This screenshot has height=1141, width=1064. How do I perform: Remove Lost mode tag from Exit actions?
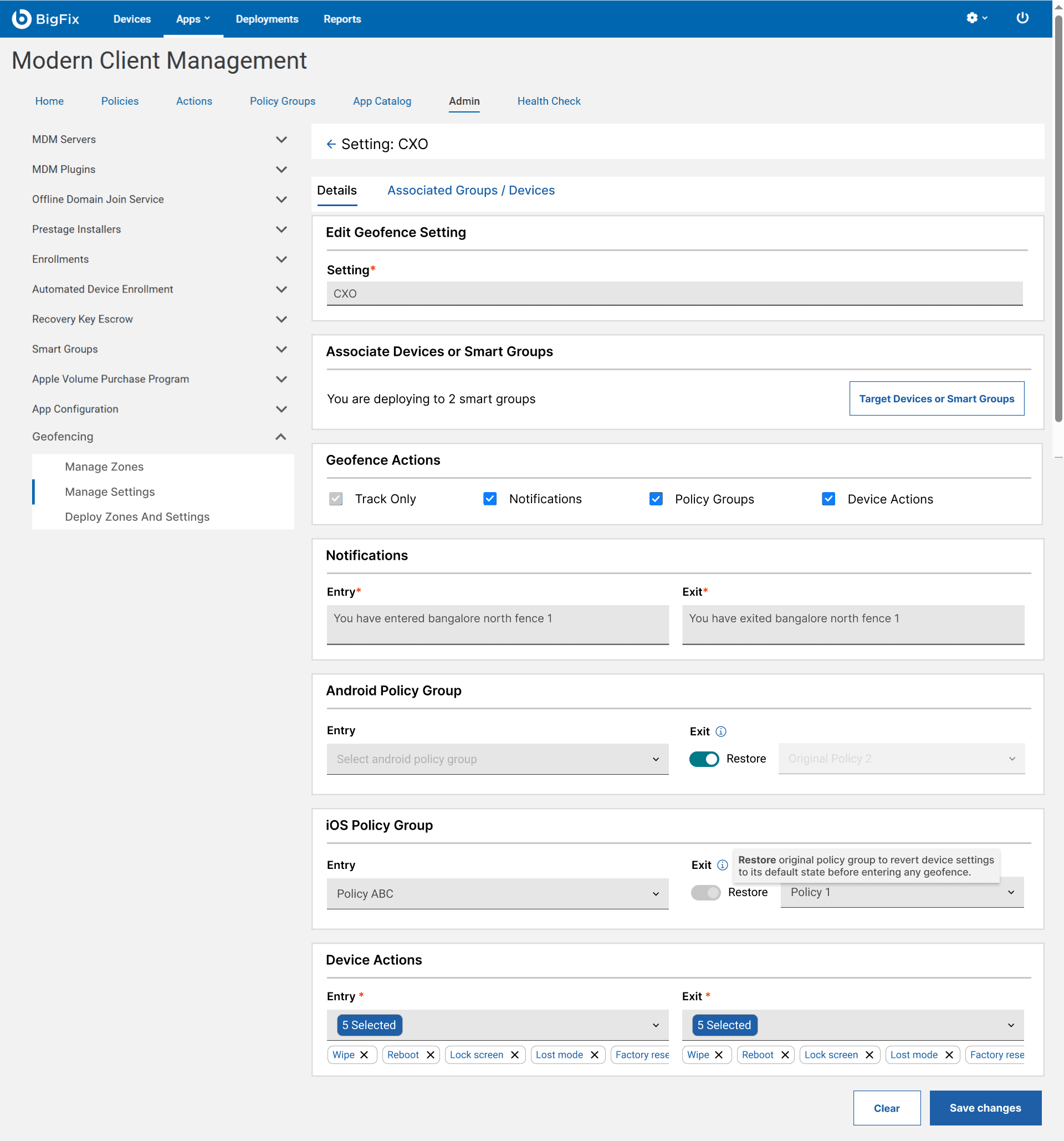(x=949, y=1055)
